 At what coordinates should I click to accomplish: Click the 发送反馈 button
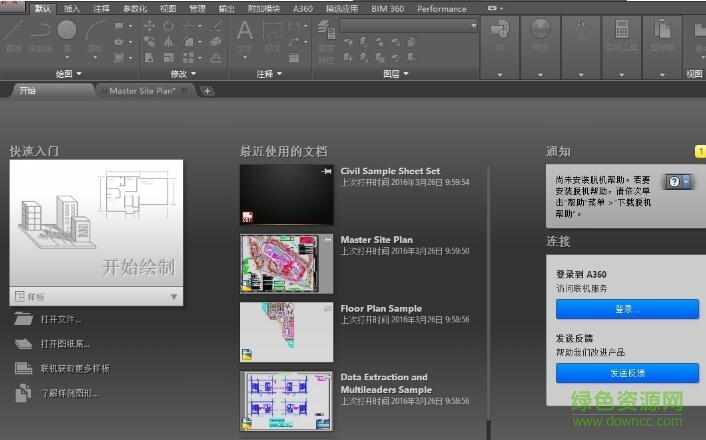pos(627,373)
